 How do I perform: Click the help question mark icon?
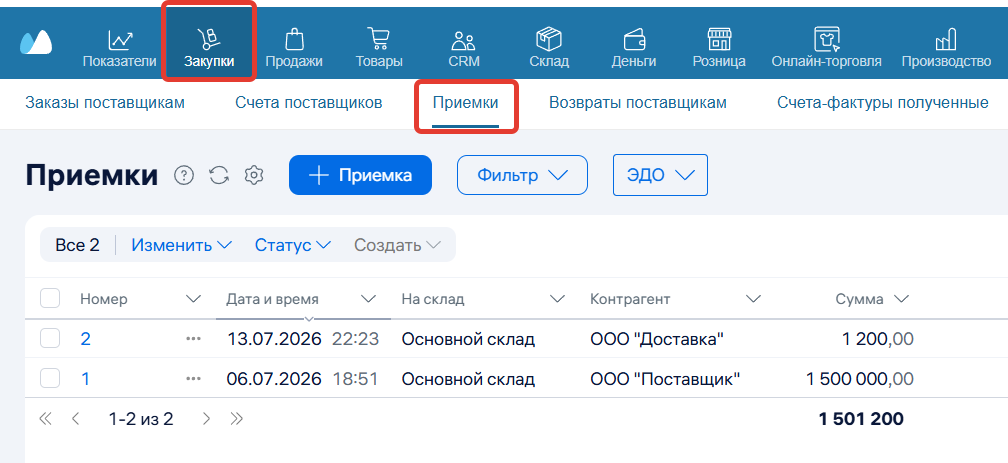click(x=184, y=175)
